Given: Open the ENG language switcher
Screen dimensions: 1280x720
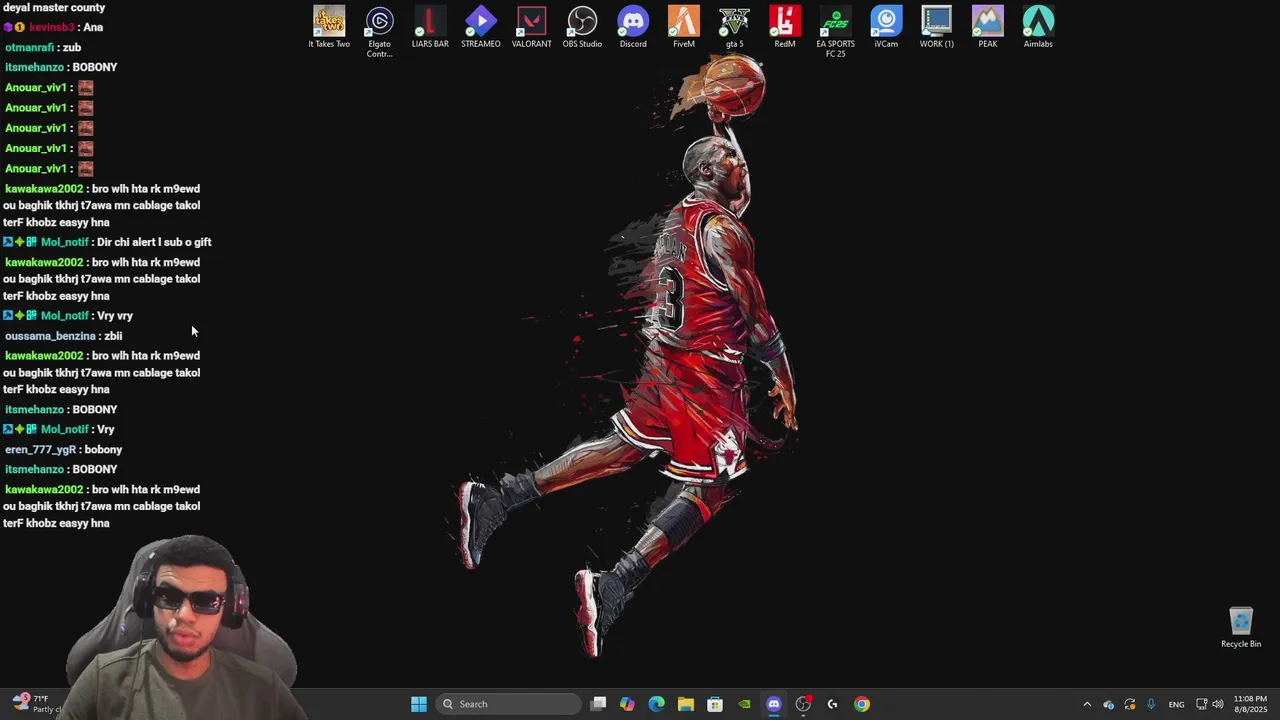Looking at the screenshot, I should [1177, 704].
